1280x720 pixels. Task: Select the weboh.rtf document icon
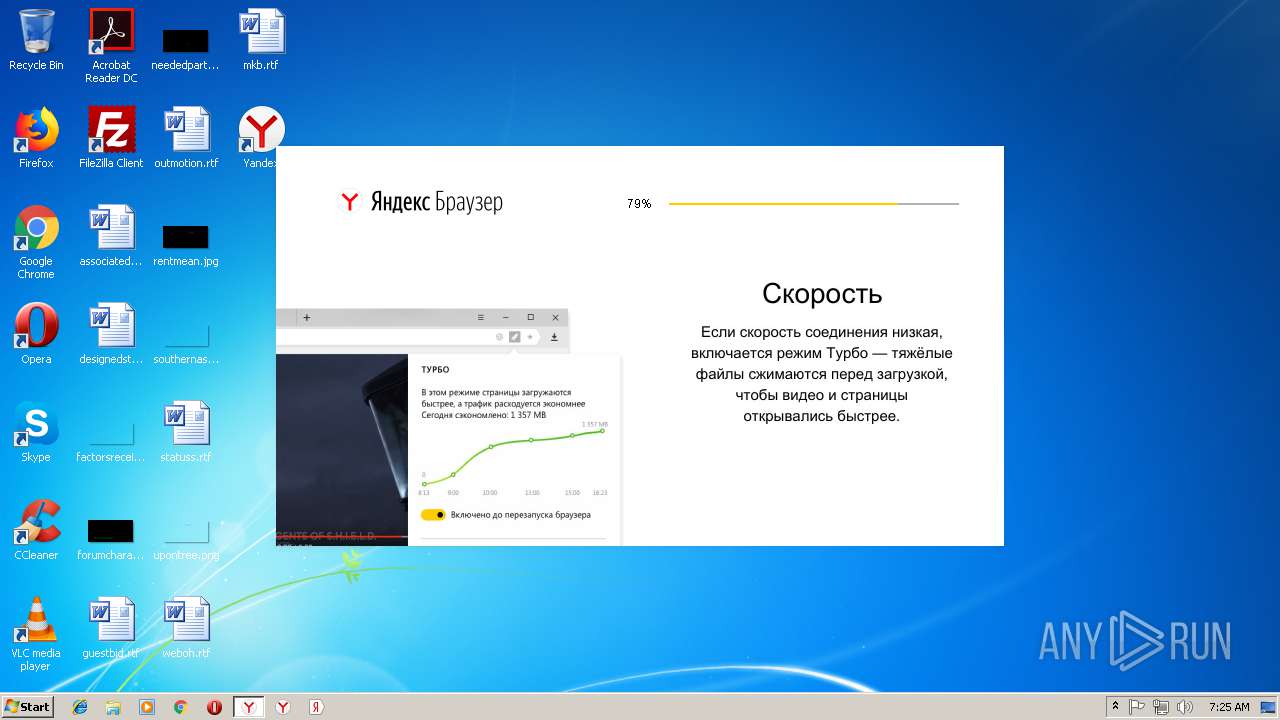click(186, 628)
